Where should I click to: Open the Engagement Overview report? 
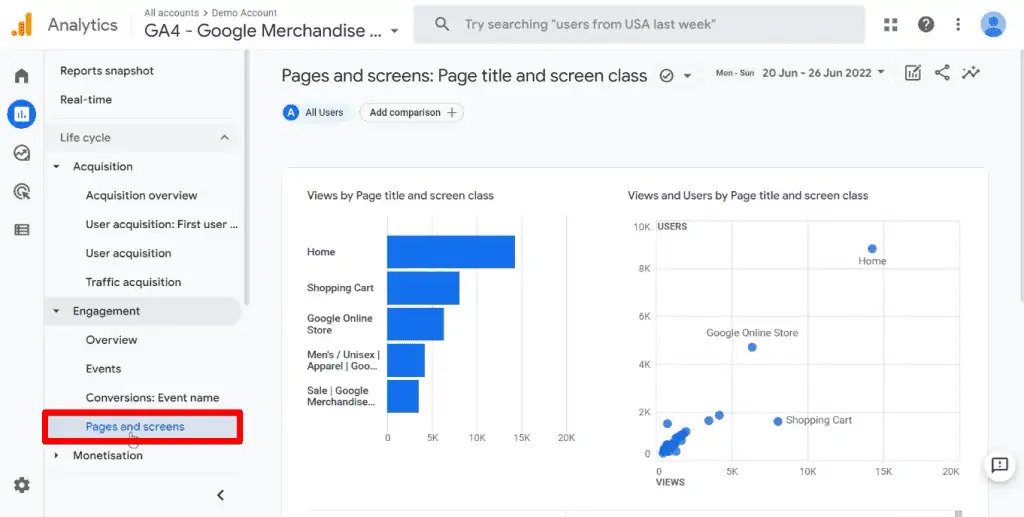tap(111, 339)
